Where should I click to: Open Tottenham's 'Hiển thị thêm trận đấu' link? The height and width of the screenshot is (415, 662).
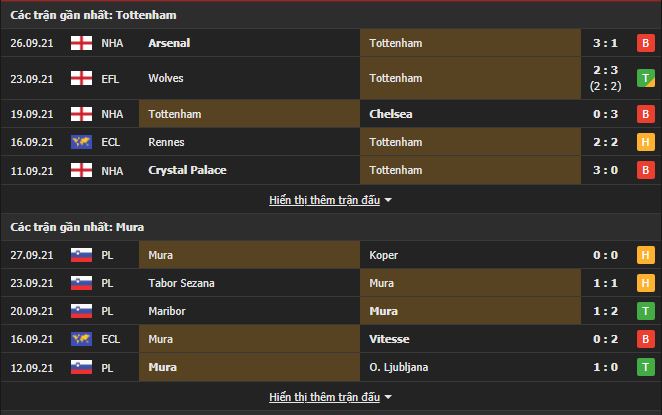(x=324, y=200)
